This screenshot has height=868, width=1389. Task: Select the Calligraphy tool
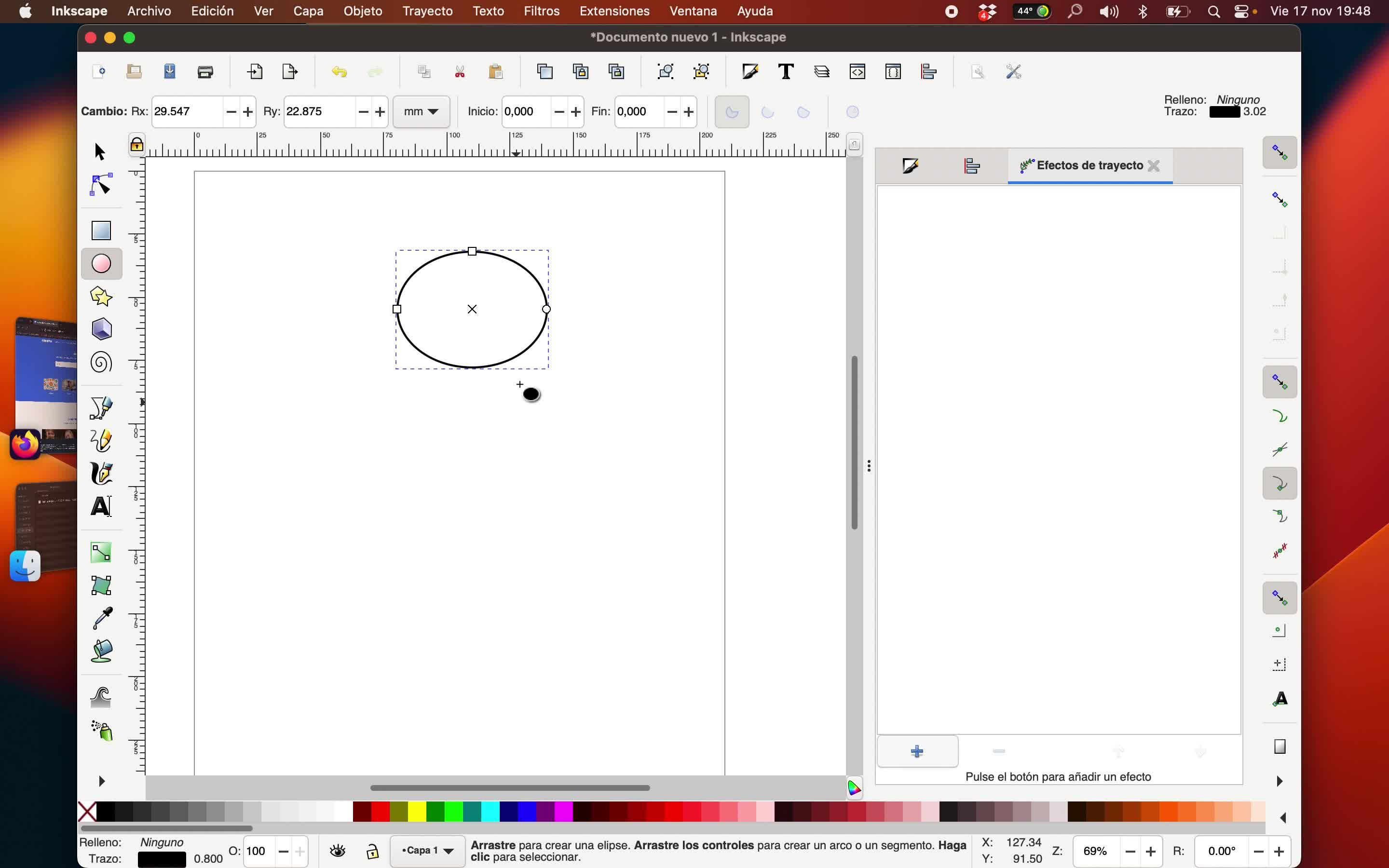click(101, 474)
